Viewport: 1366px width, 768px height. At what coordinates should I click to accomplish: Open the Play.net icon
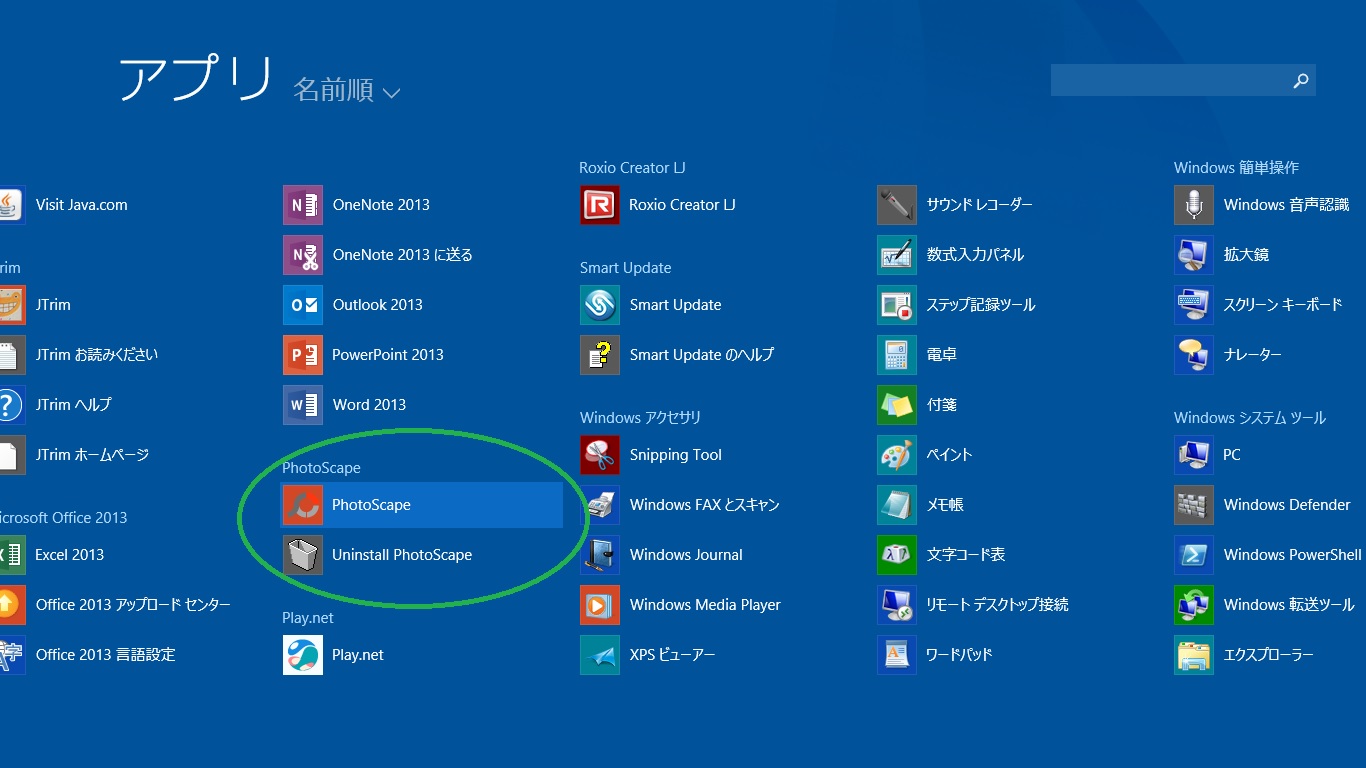coord(303,655)
